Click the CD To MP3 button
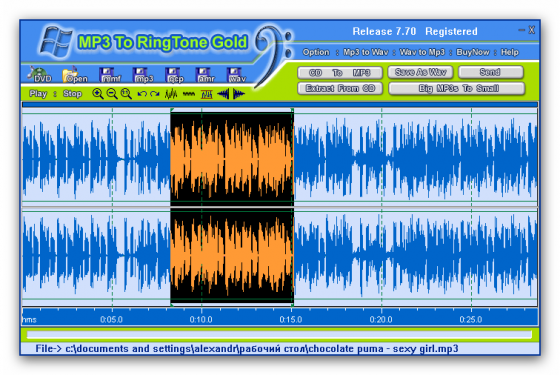 [340, 73]
